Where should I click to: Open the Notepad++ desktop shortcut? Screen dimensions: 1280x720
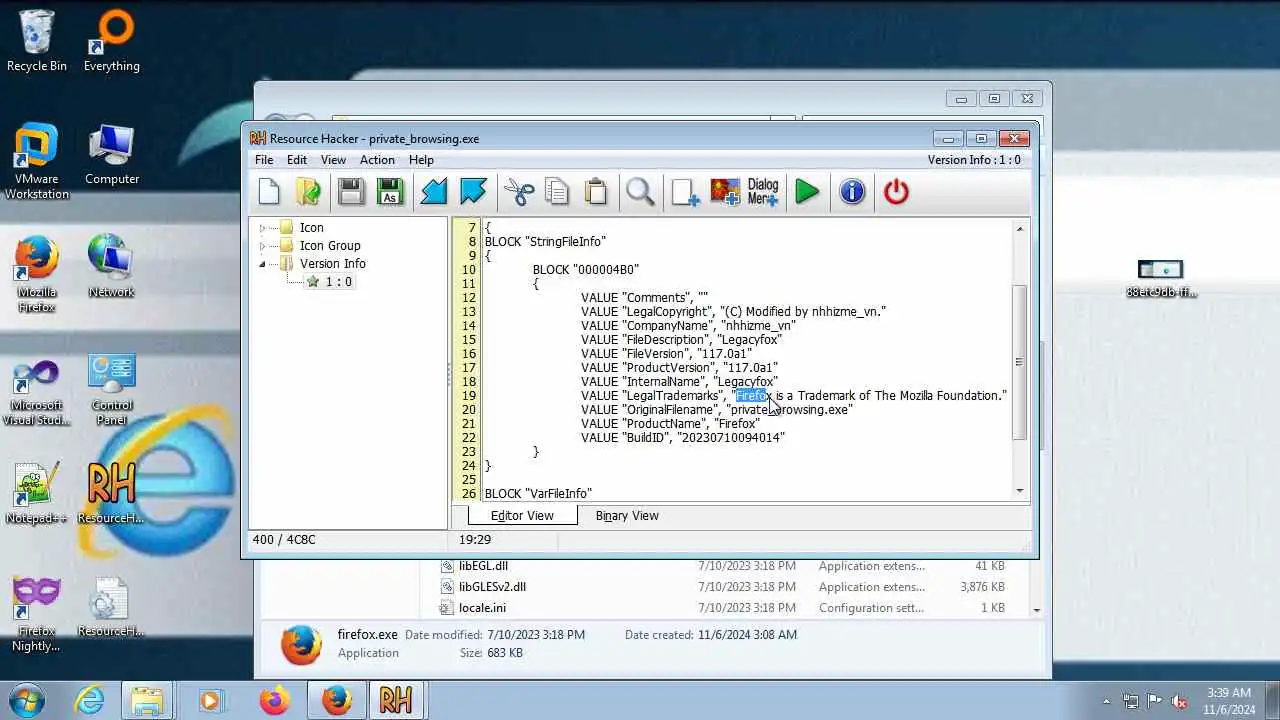click(x=37, y=493)
